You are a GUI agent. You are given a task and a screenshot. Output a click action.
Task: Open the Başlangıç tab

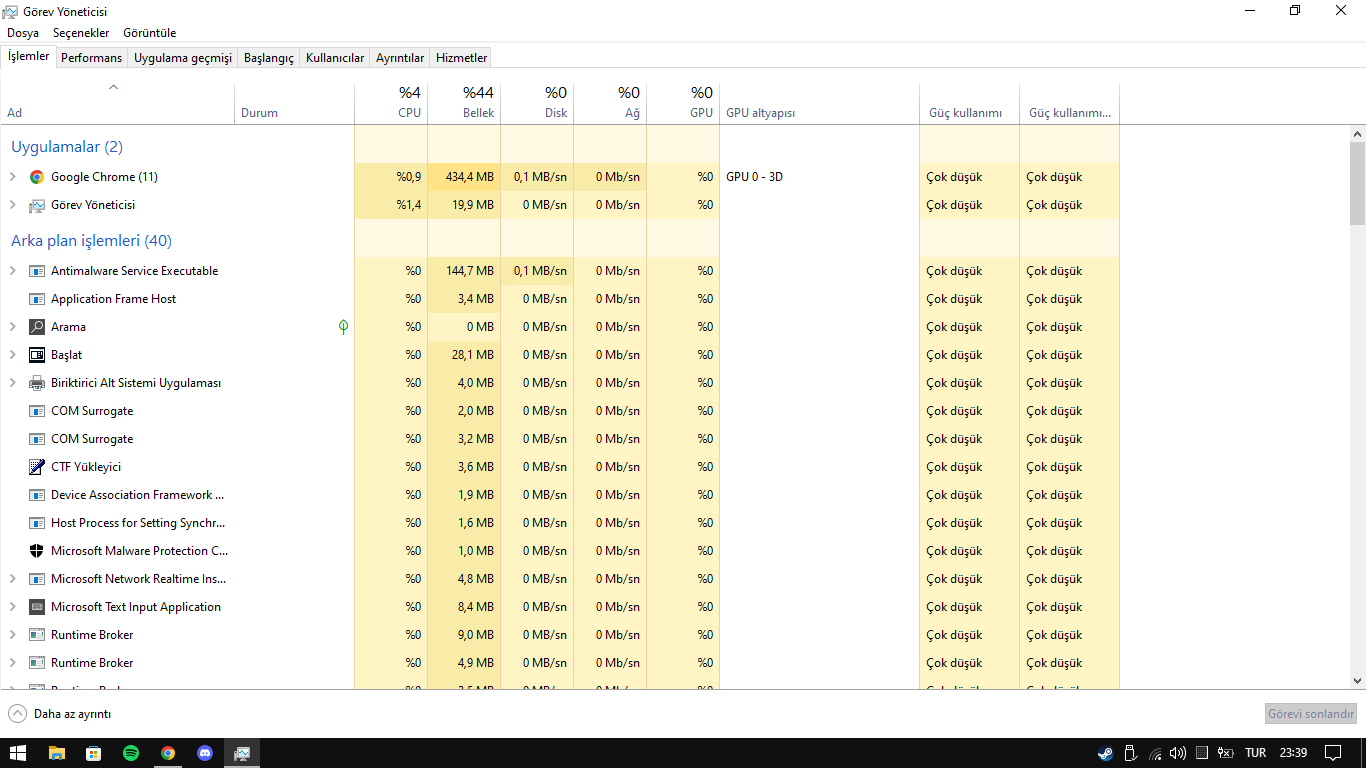click(x=268, y=58)
